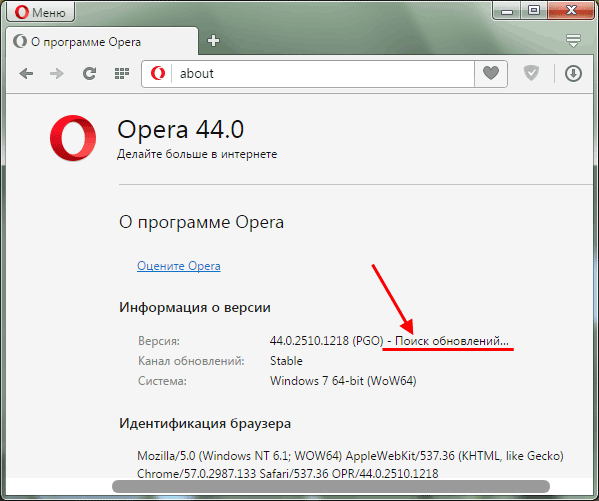
Task: Open Speed Dial grid icon
Action: [x=122, y=73]
